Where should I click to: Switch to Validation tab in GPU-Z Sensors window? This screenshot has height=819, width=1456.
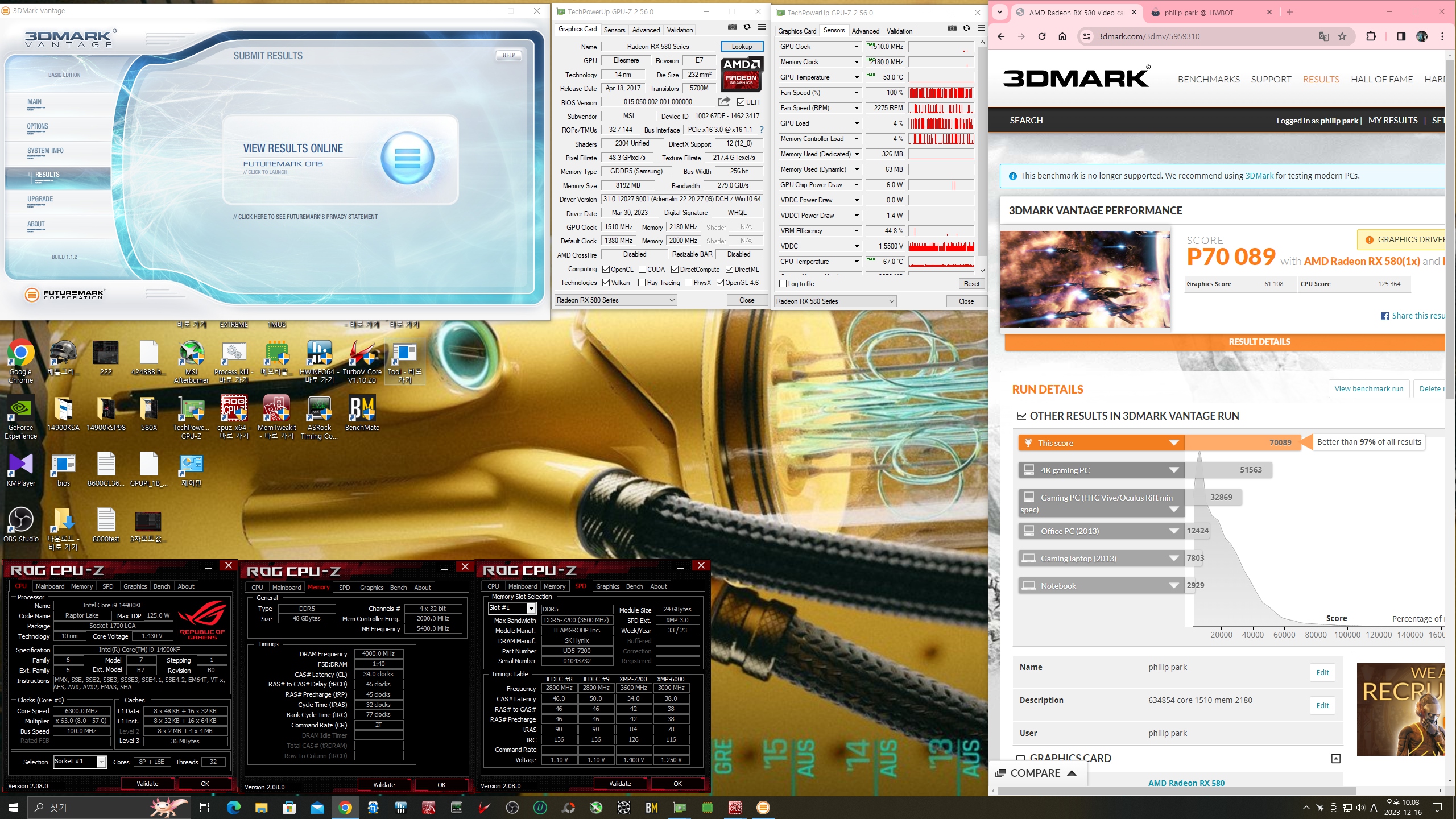[x=899, y=31]
